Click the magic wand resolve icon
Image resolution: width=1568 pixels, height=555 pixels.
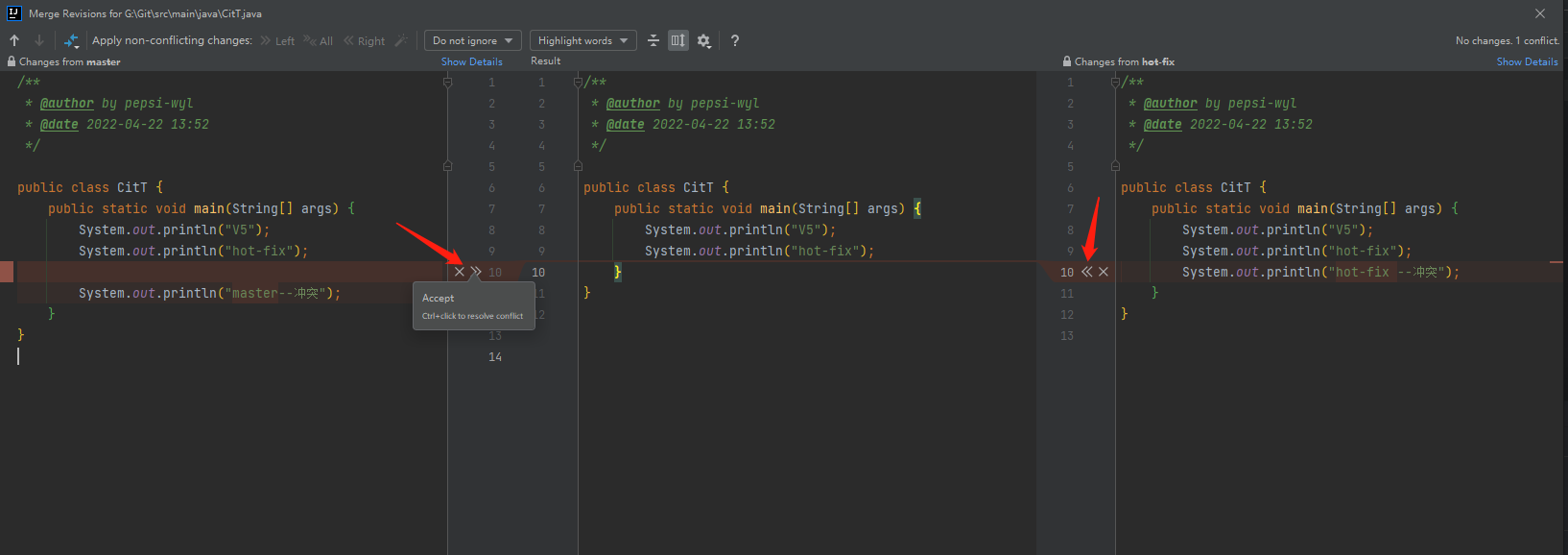401,40
